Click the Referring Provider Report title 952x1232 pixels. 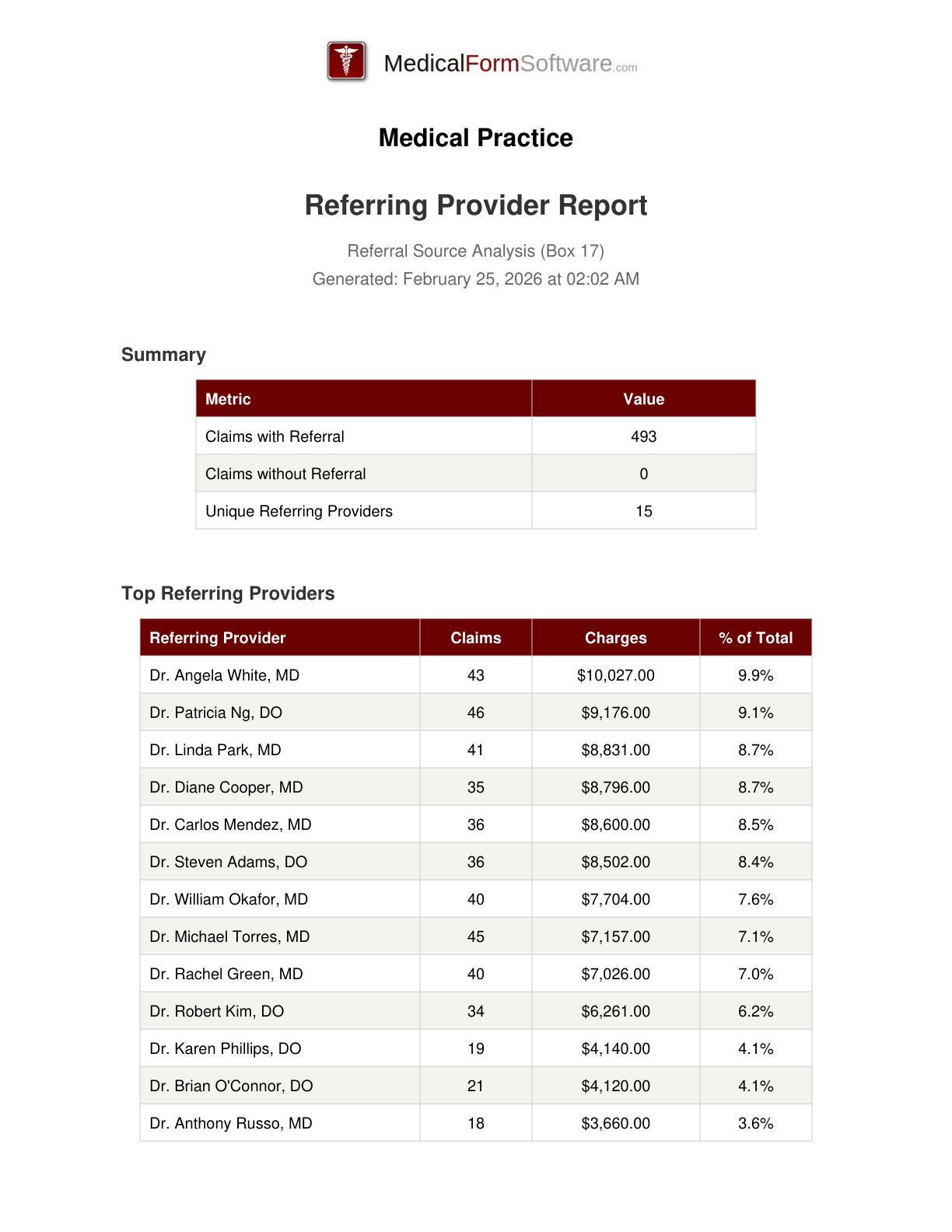[x=475, y=205]
